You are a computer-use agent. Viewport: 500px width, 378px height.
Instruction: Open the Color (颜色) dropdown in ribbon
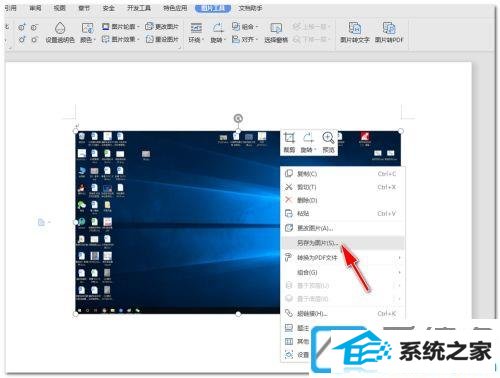pos(88,33)
